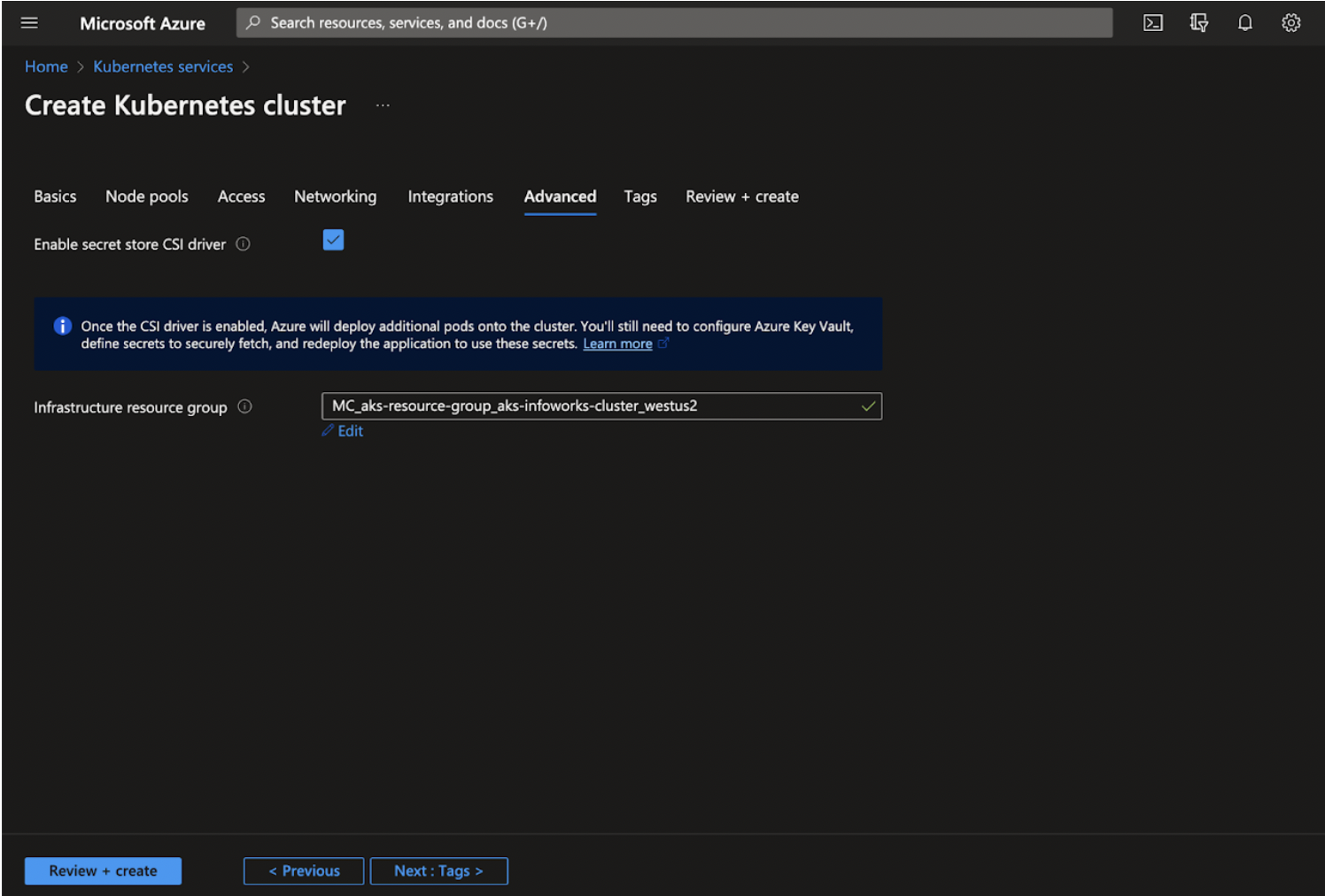
Task: Uncheck Enable secret store CSI driver
Action: click(x=333, y=240)
